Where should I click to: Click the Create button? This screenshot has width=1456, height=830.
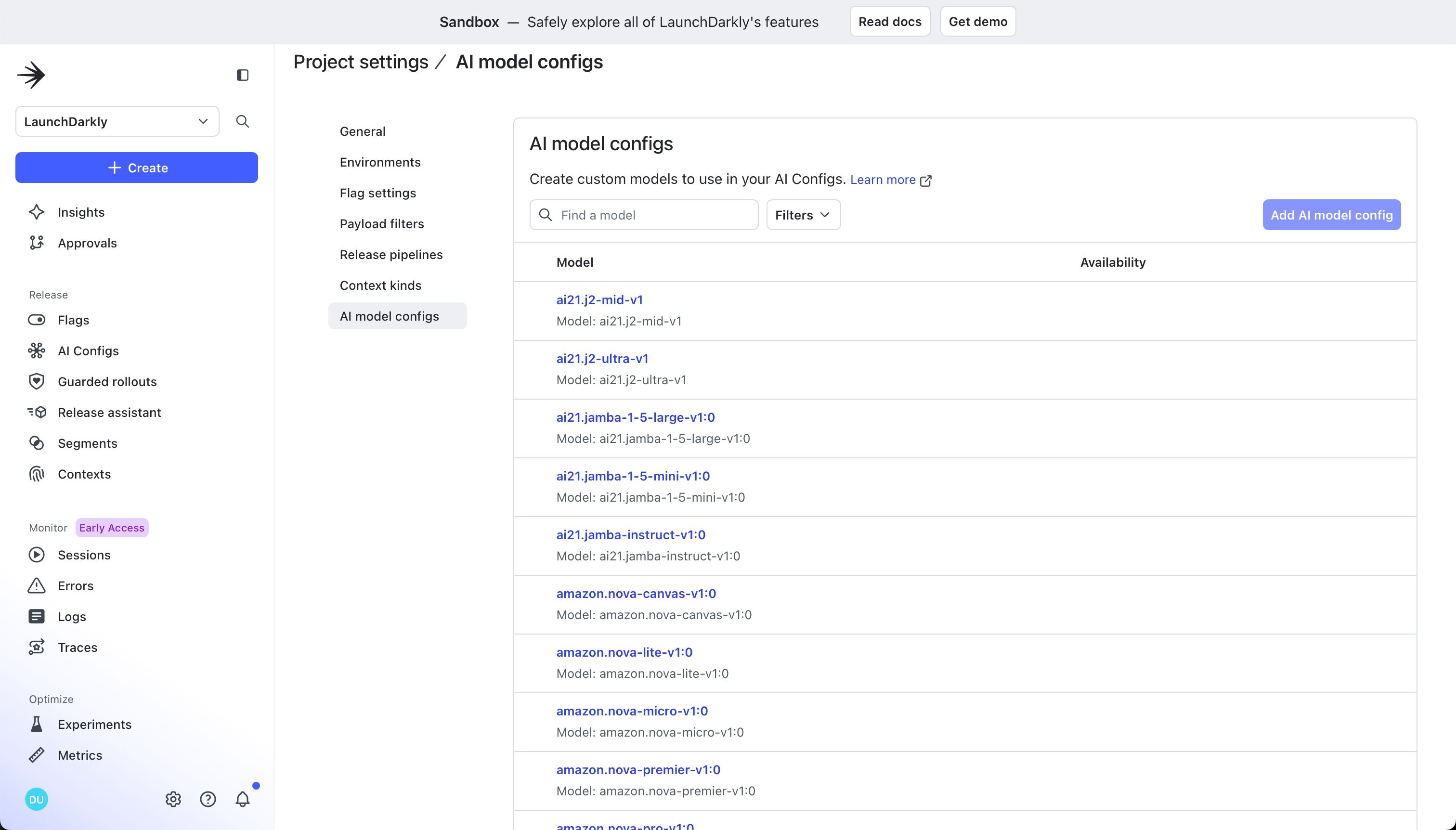point(137,168)
